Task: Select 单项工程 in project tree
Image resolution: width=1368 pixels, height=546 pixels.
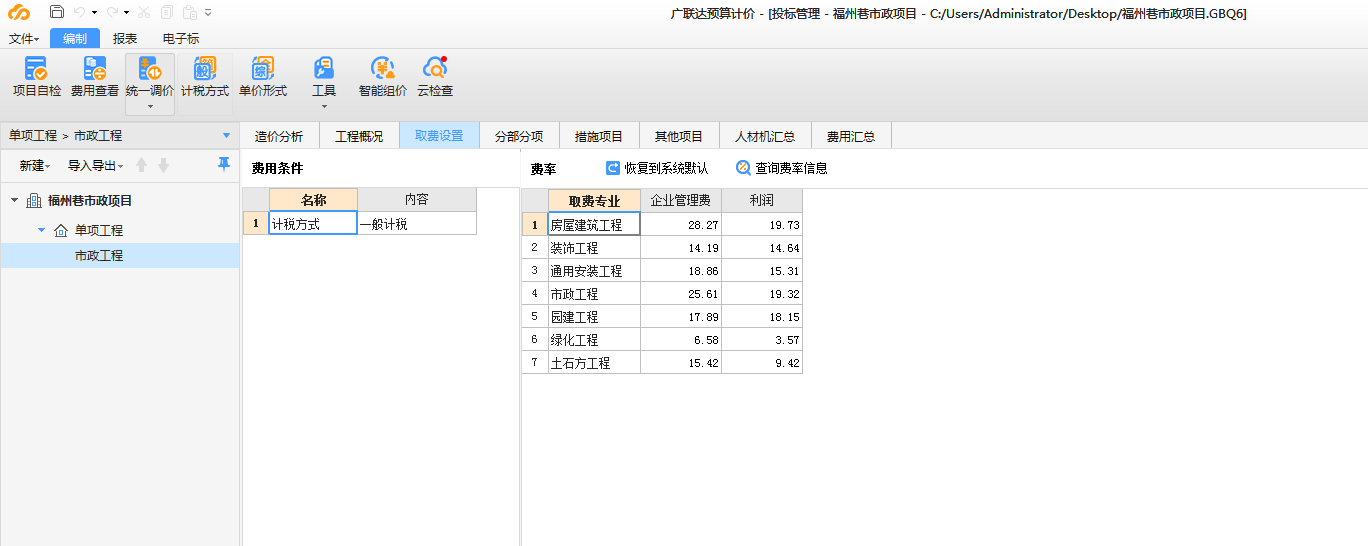Action: click(x=99, y=230)
